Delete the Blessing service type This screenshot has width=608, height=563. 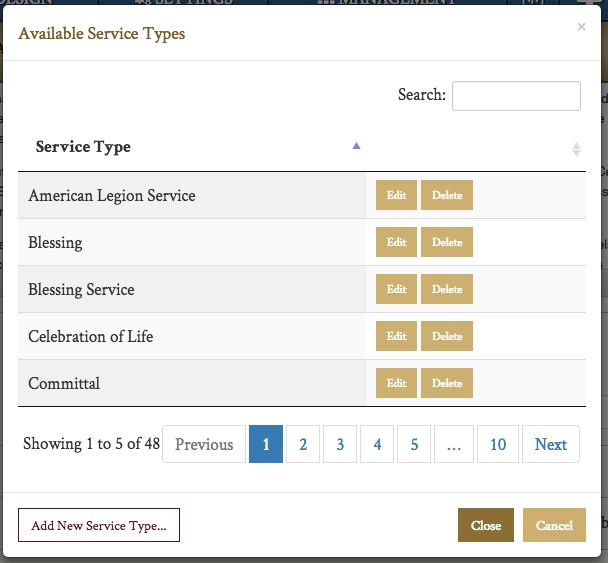tap(447, 243)
